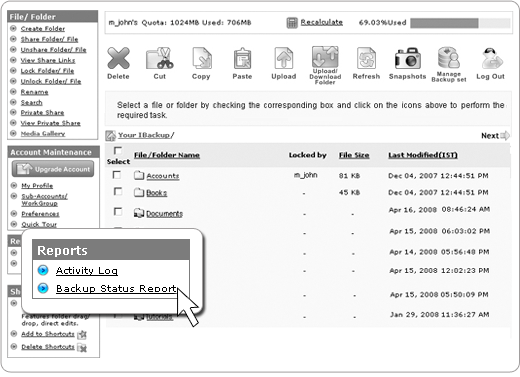Viewport: 520px width, 377px height.
Task: Click the 81 KB file size cell
Action: coord(349,176)
